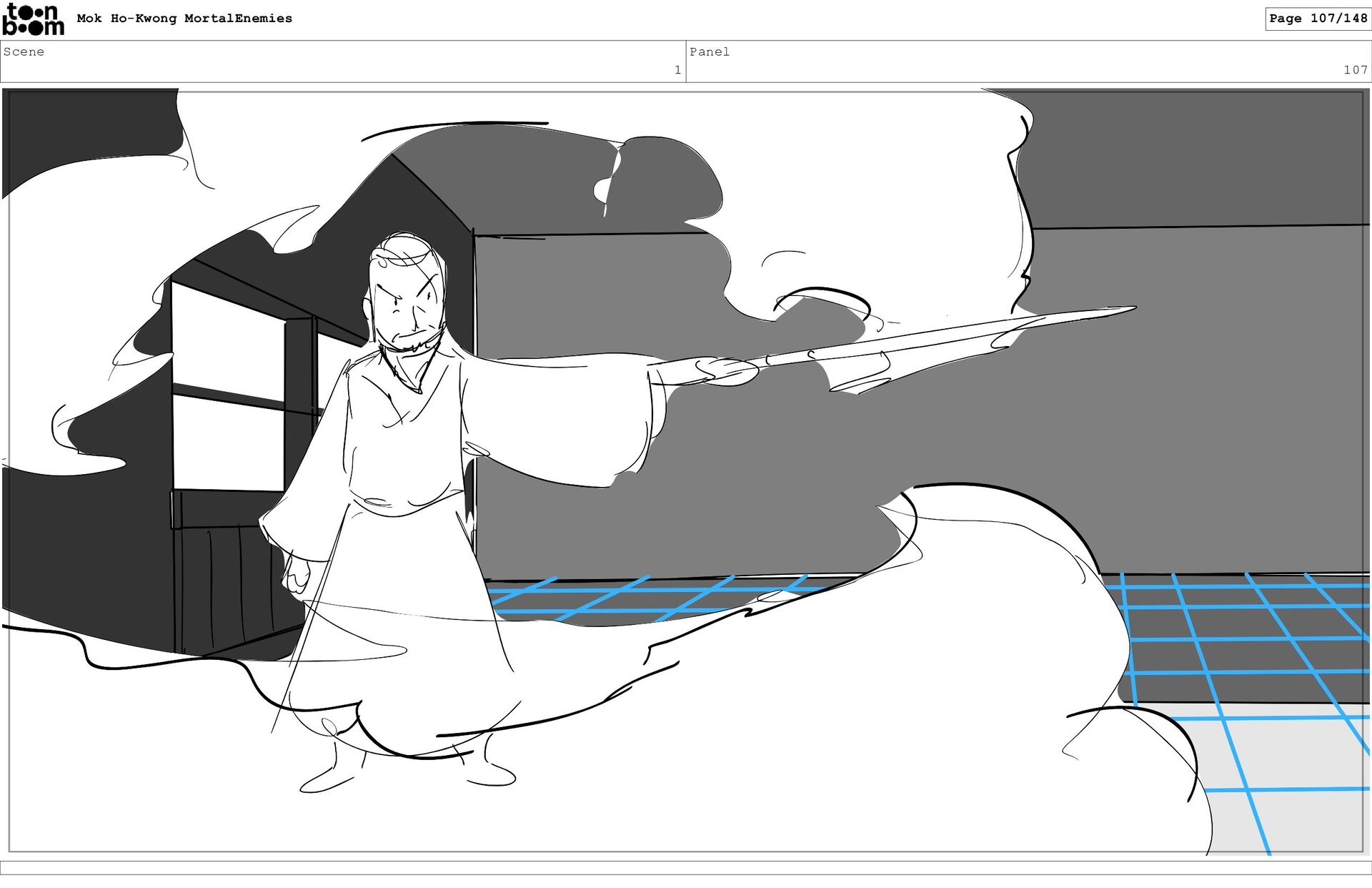Click the tip of the sword

(1129, 309)
